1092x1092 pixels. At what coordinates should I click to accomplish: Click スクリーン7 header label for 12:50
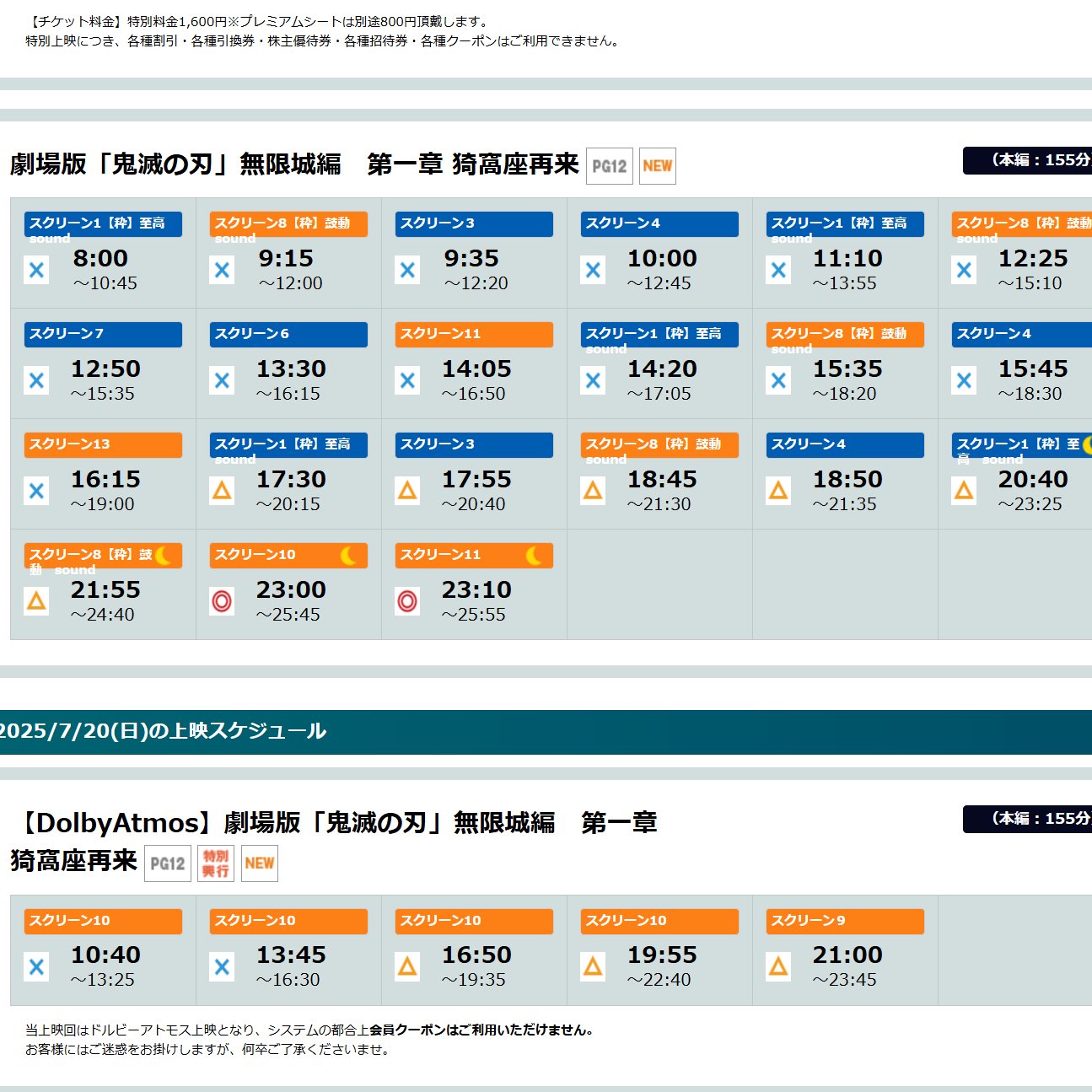tap(103, 334)
